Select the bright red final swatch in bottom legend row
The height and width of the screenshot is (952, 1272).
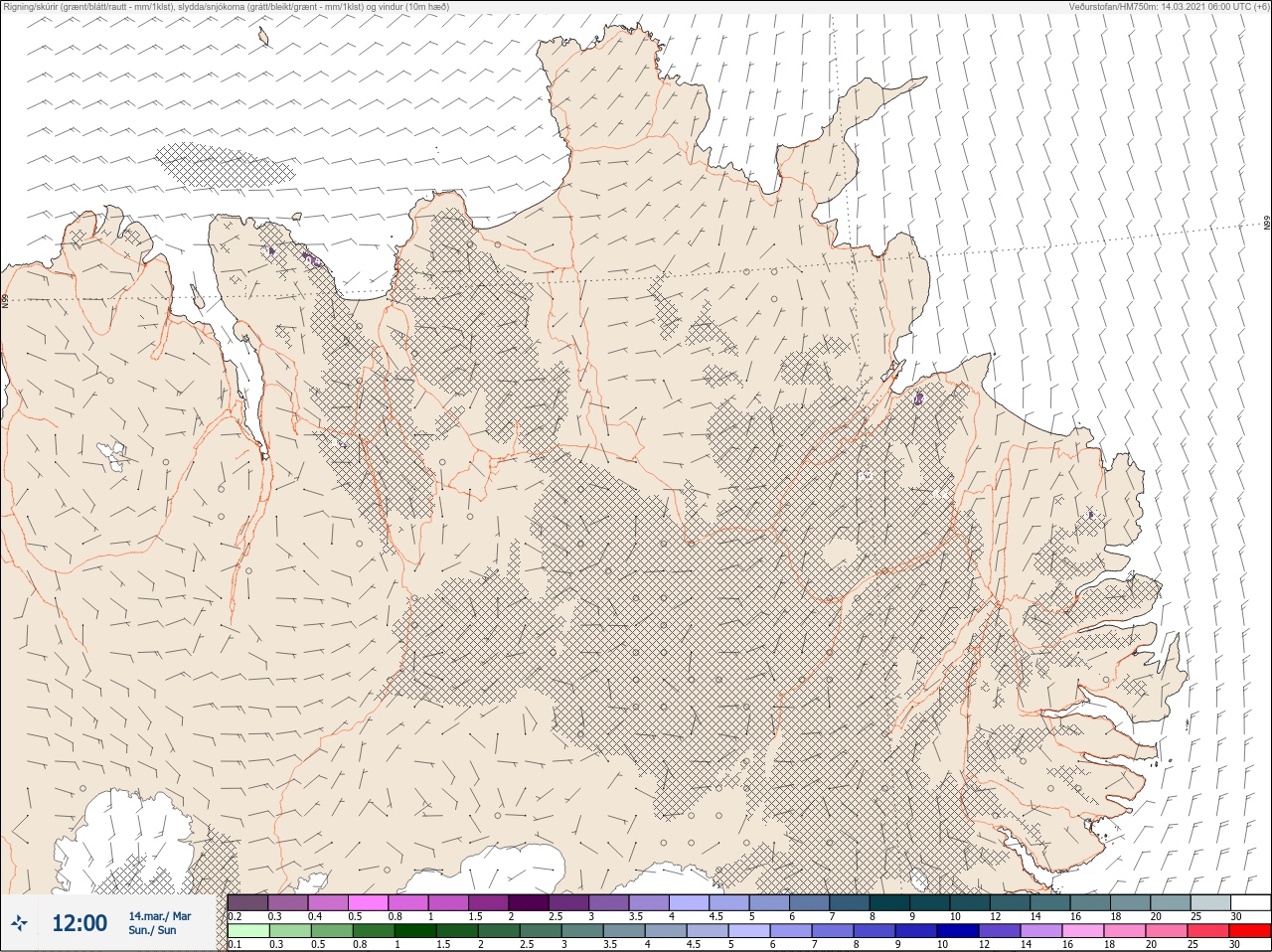[1249, 931]
